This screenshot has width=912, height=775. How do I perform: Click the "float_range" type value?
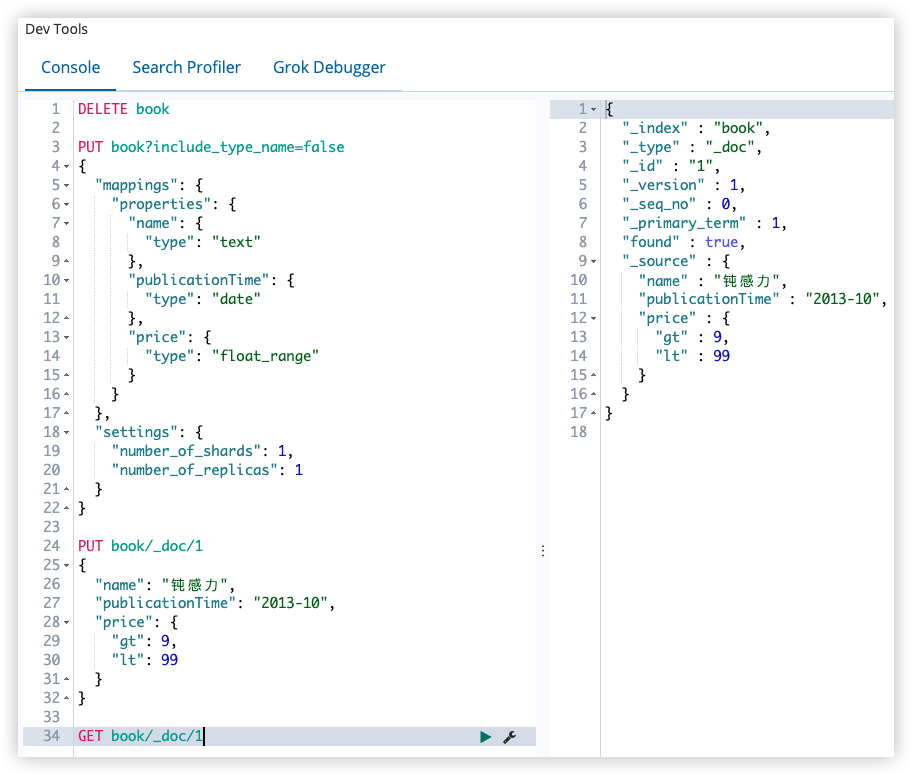pos(265,356)
